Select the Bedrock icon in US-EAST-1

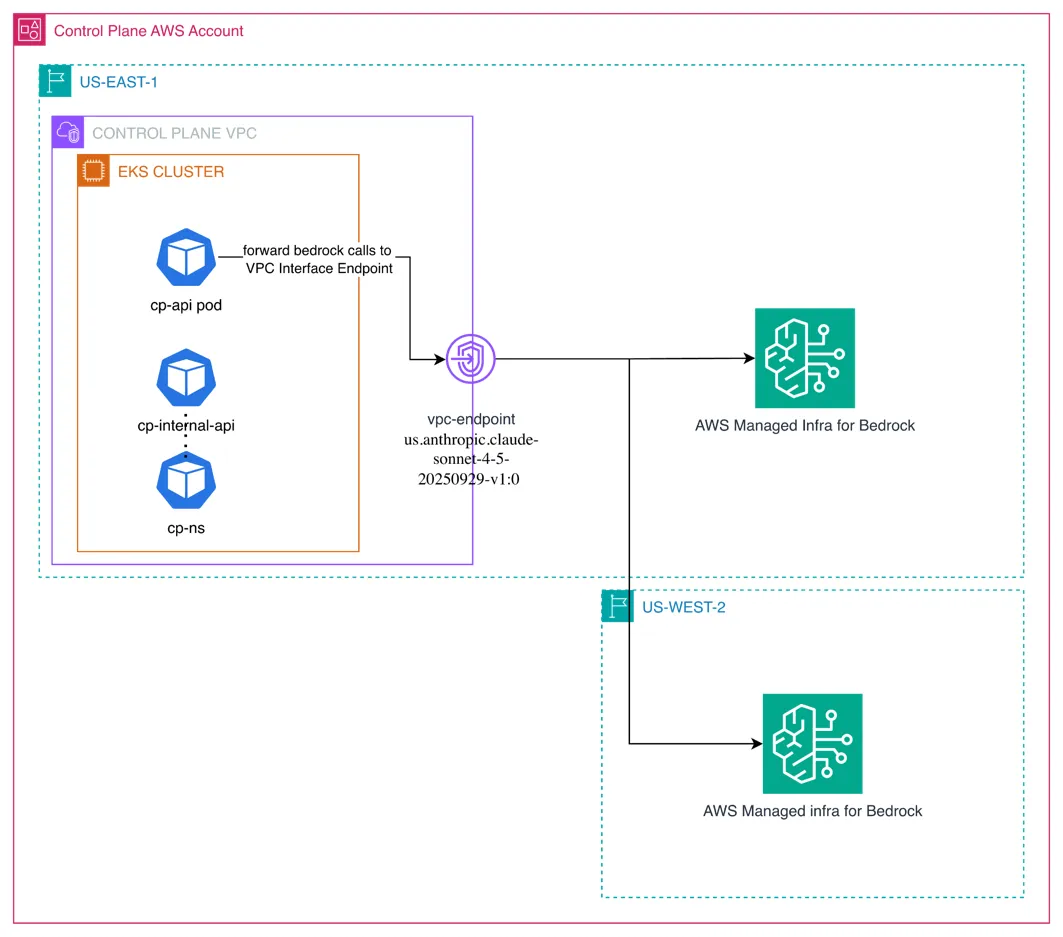(x=805, y=358)
